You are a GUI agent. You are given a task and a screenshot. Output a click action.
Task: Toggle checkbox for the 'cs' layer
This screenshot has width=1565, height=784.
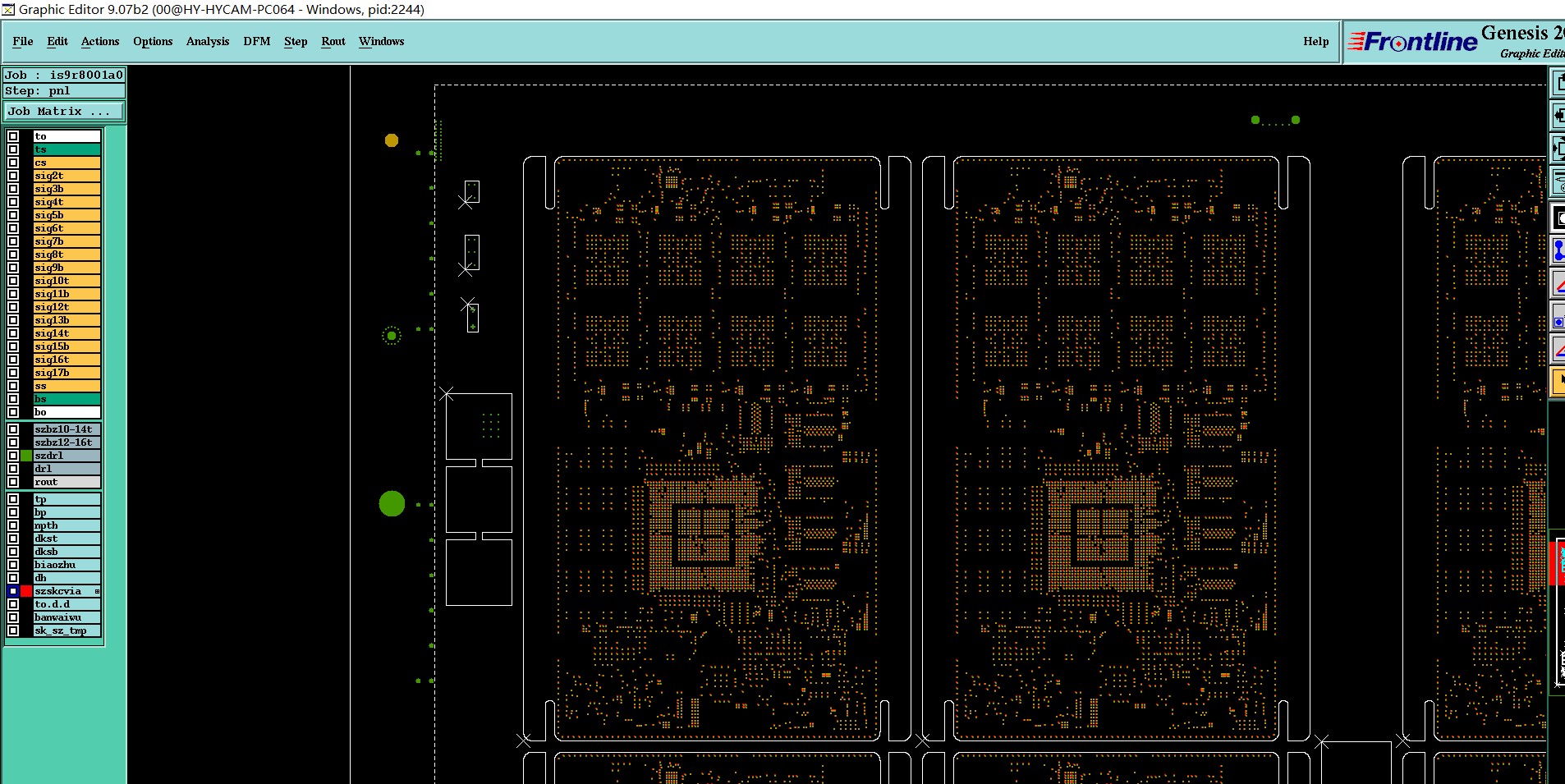(x=13, y=163)
